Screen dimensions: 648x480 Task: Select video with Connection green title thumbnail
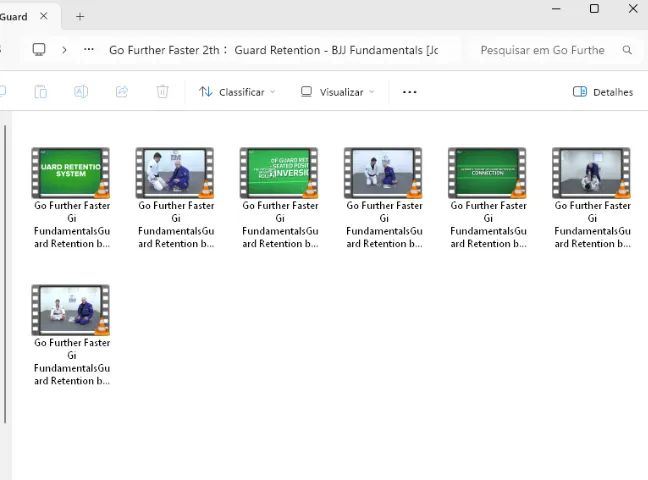(x=487, y=173)
